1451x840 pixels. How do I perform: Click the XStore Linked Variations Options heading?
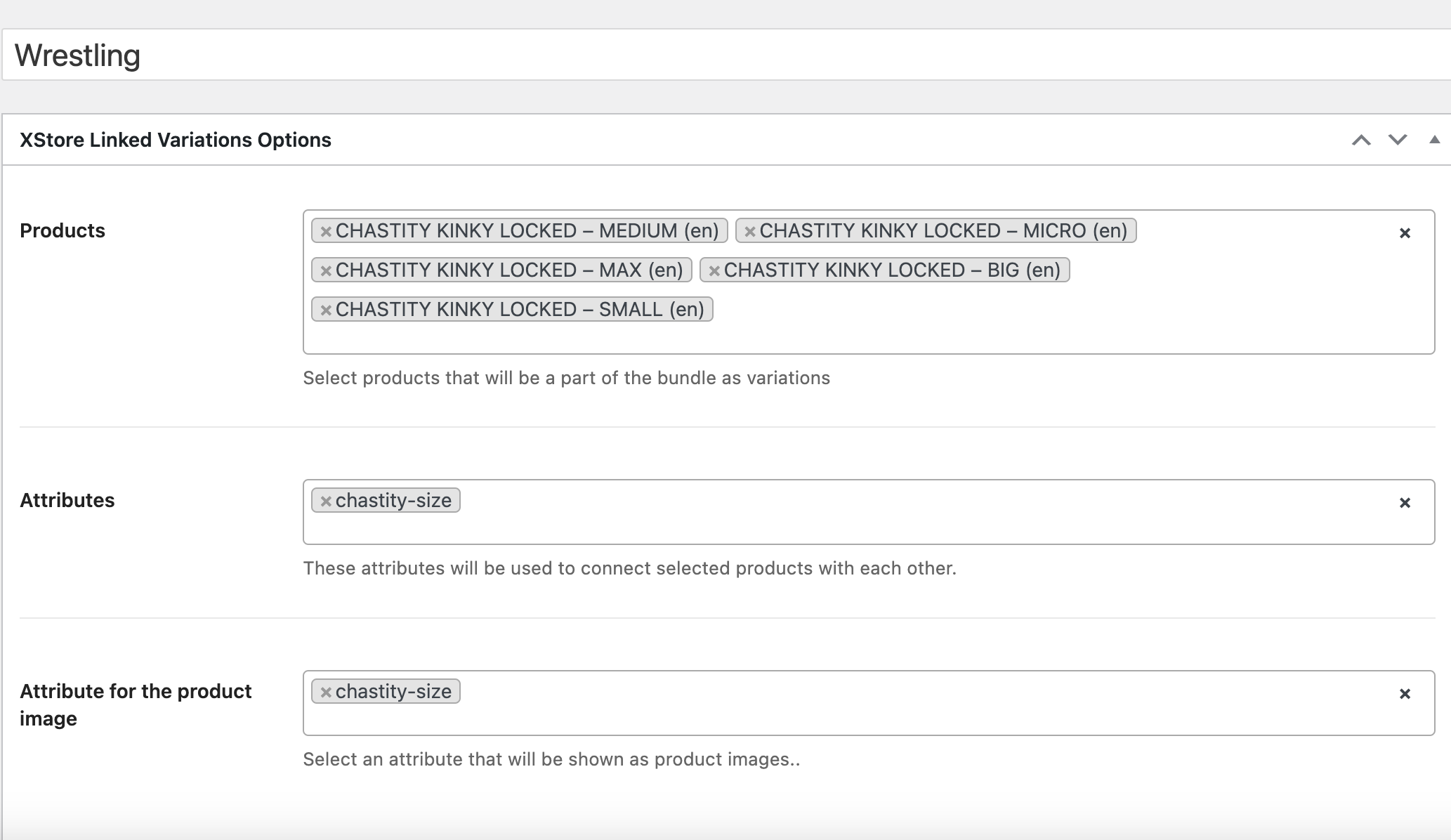176,140
